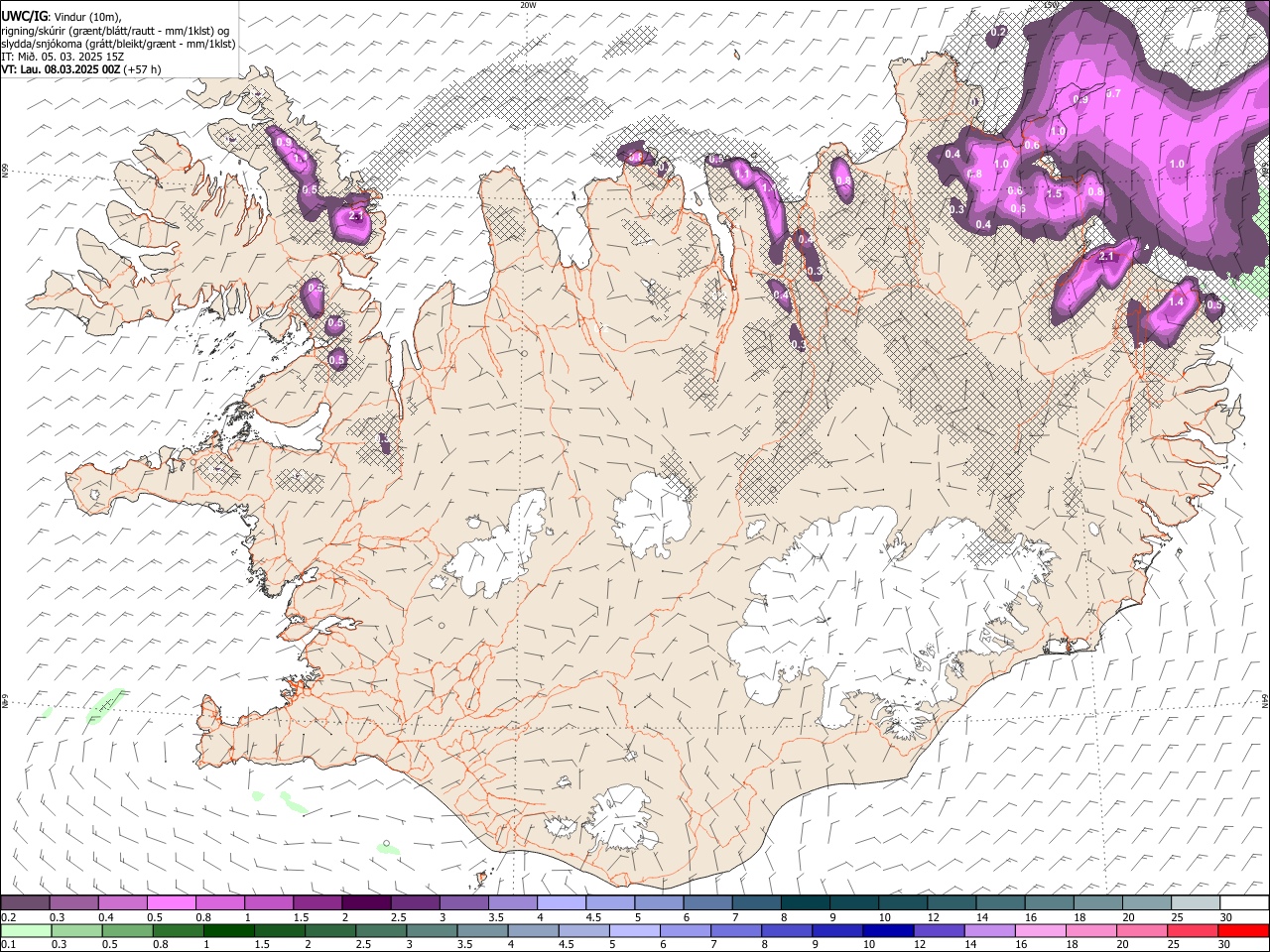This screenshot has height=952, width=1270.
Task: Choose the lower legend swatch starting at 20
Action: coord(1142,930)
